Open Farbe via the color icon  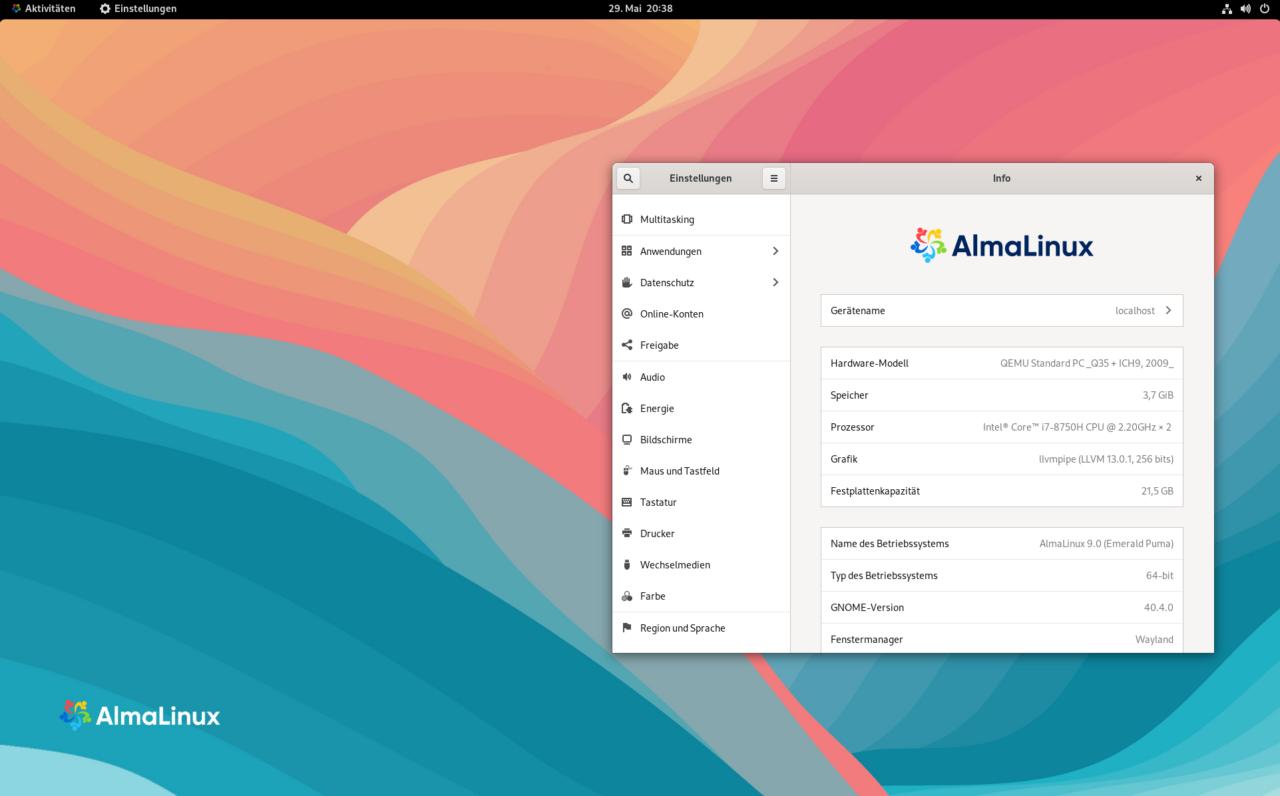(x=627, y=596)
